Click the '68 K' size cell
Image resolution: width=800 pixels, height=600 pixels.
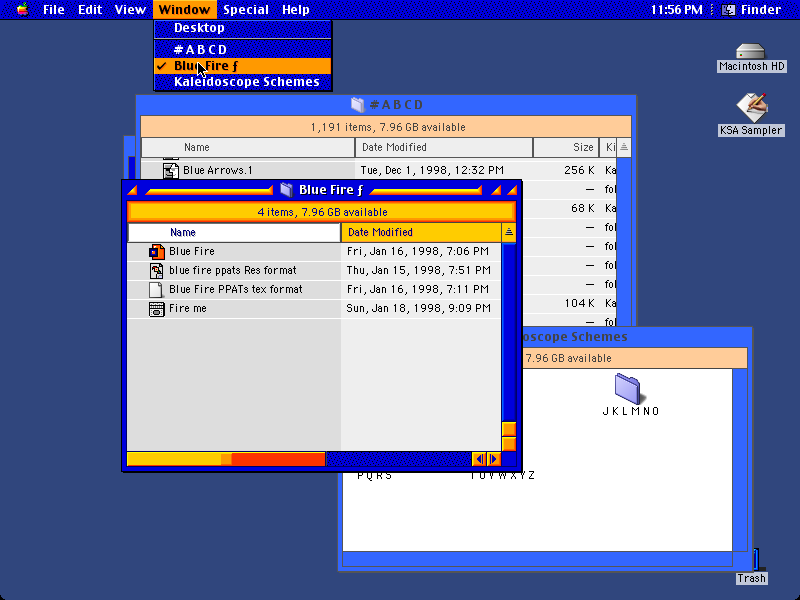[x=583, y=208]
